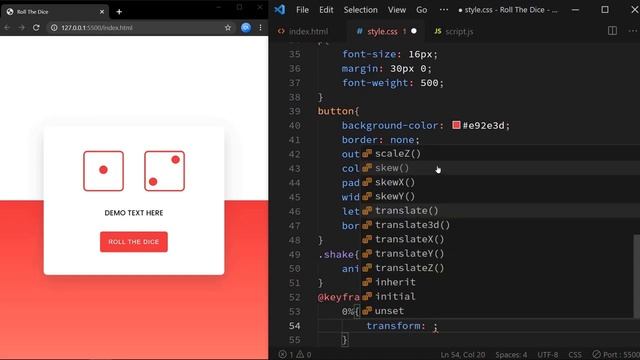Screen dimensions: 640x360
Task: Click the ROLL THE DICE button
Action: [134, 242]
